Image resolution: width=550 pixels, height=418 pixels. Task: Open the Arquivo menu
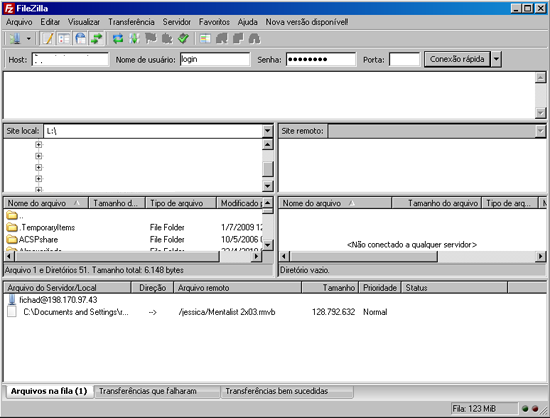(x=19, y=22)
